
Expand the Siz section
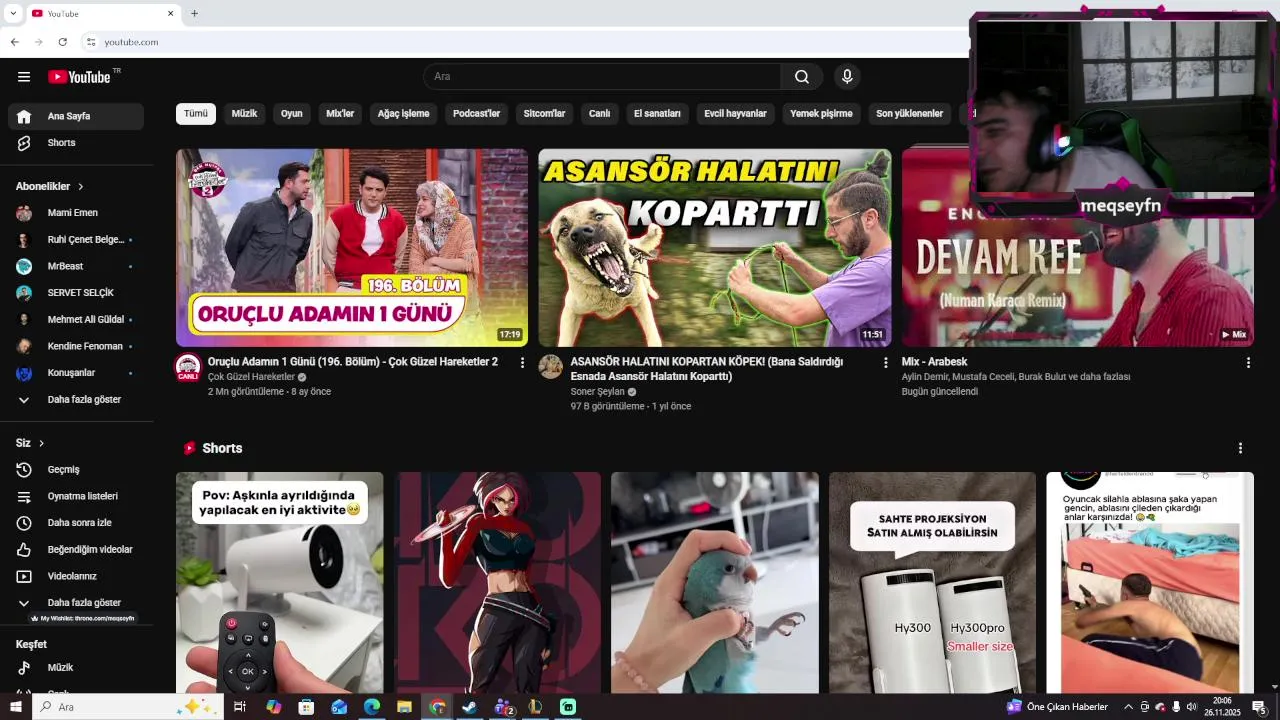pyautogui.click(x=30, y=443)
